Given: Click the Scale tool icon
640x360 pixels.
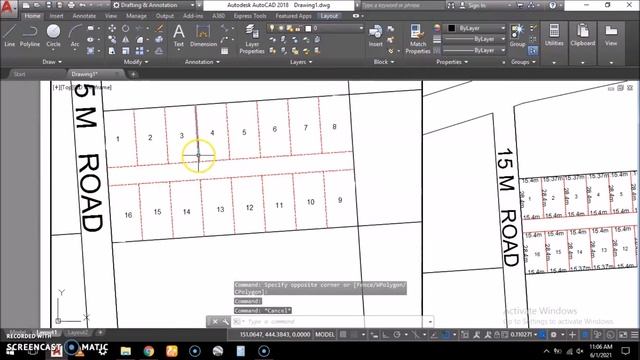Looking at the screenshot, I should click(126, 51).
